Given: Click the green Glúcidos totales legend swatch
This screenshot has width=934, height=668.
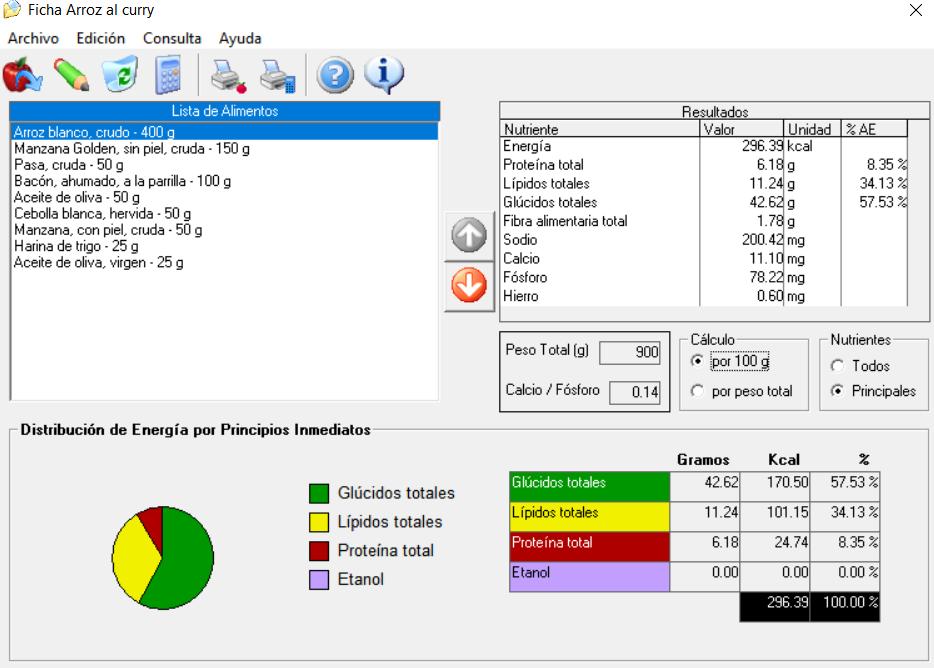Looking at the screenshot, I should [319, 493].
